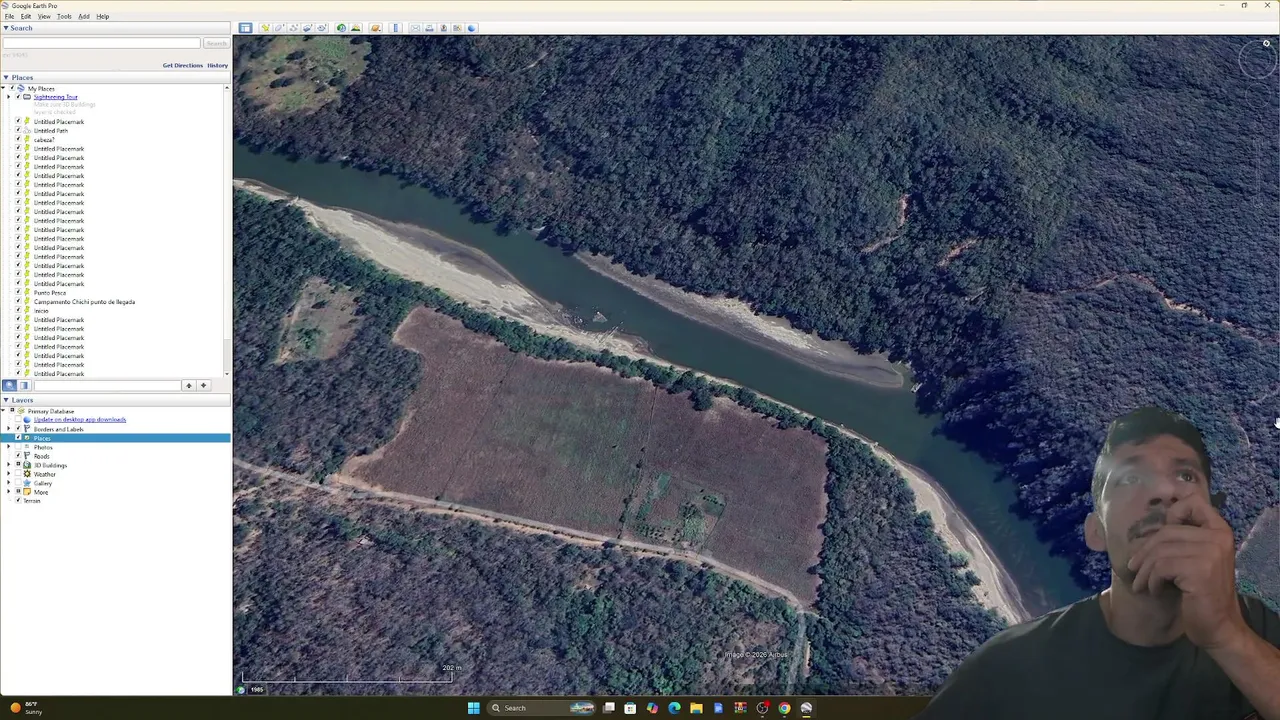Toggle the sidebar with the toolbar button
Screen dimensions: 1280x720
245,28
